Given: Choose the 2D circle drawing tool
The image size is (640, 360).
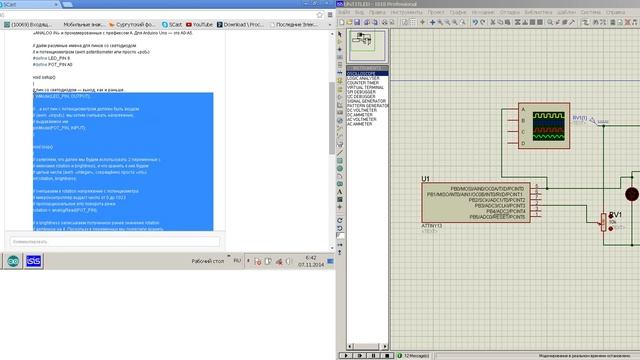Looking at the screenshot, I should point(340,168).
